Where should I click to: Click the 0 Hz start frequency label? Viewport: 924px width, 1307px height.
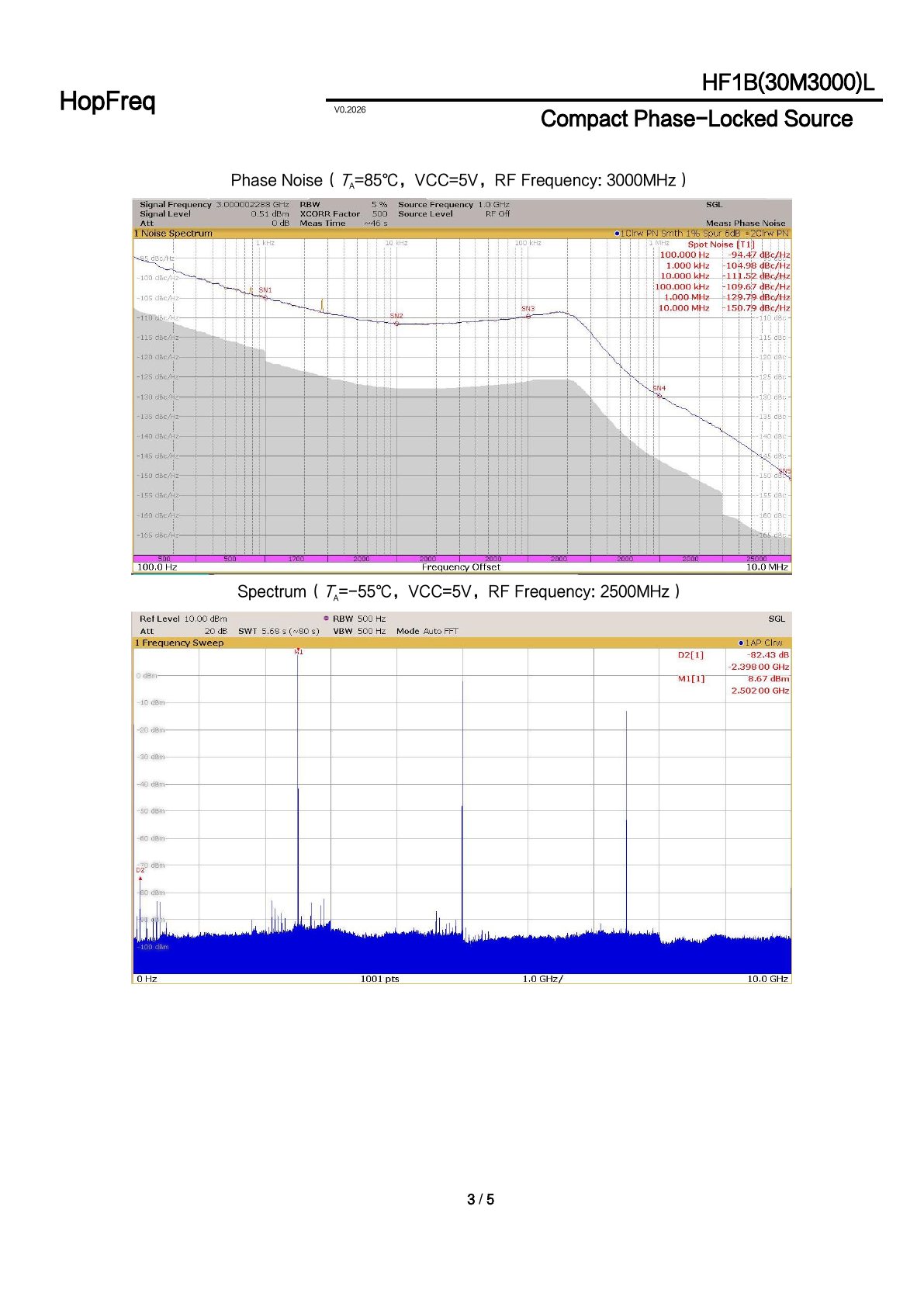point(147,979)
